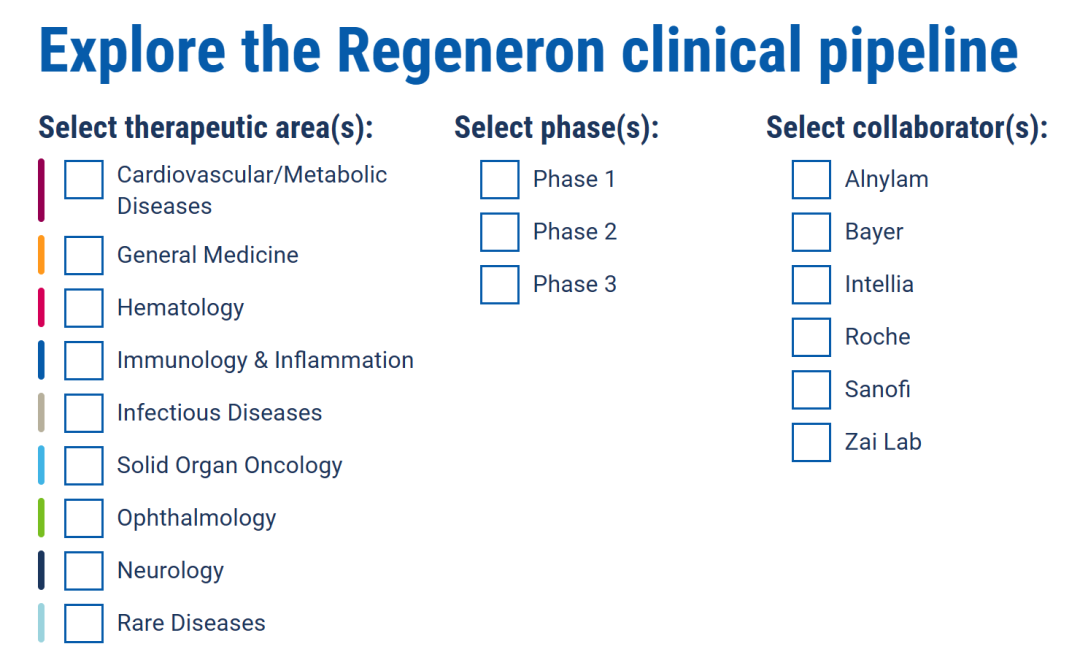Tick the Immunology & Inflammation checkbox

(x=84, y=360)
